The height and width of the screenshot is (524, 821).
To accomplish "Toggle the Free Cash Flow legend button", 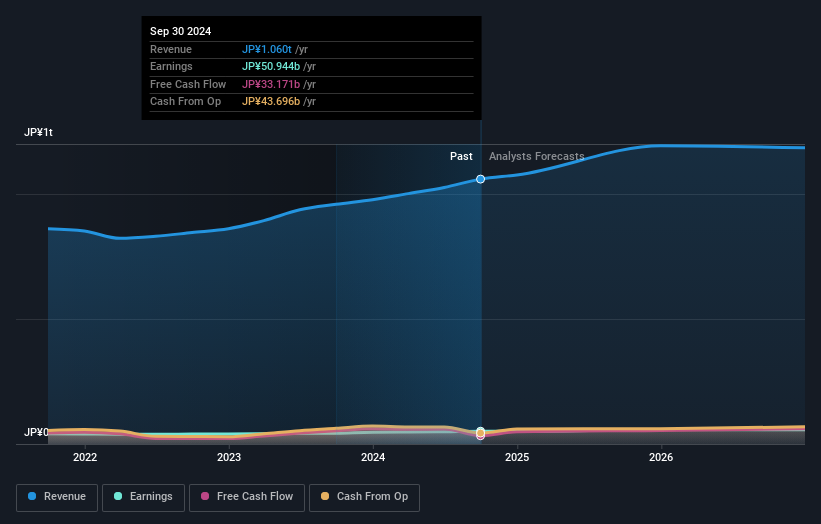I will (247, 497).
